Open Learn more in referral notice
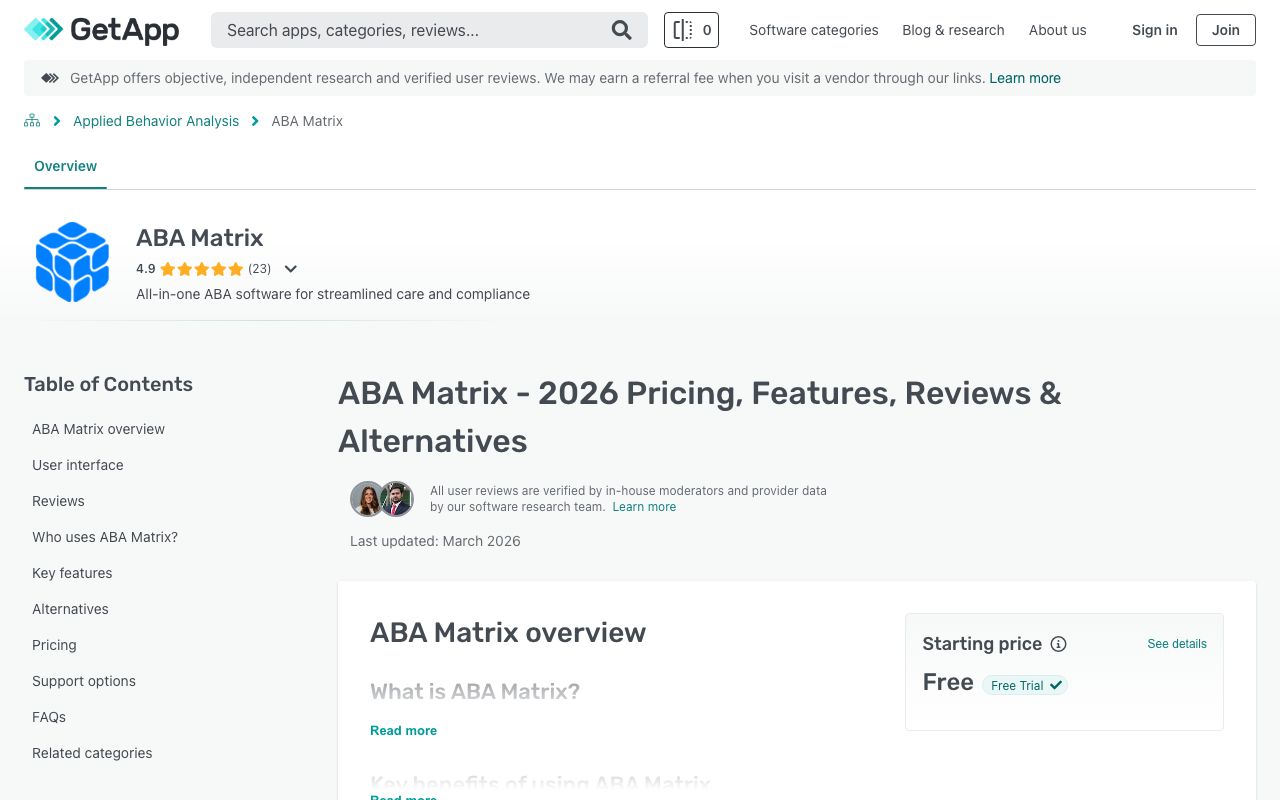The height and width of the screenshot is (800, 1280). click(1025, 78)
